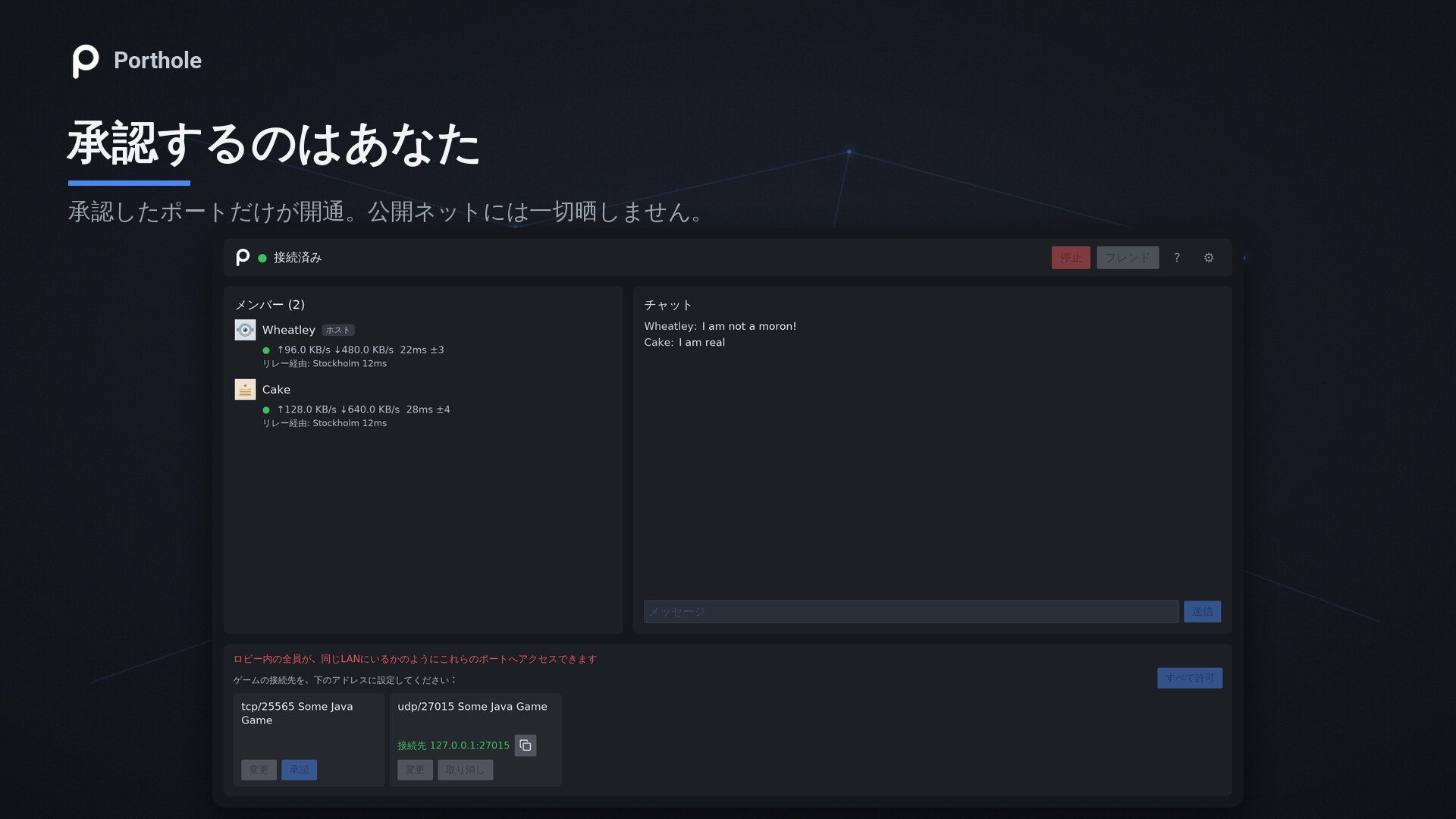Stop the session with the red 停止 button

coord(1071,258)
